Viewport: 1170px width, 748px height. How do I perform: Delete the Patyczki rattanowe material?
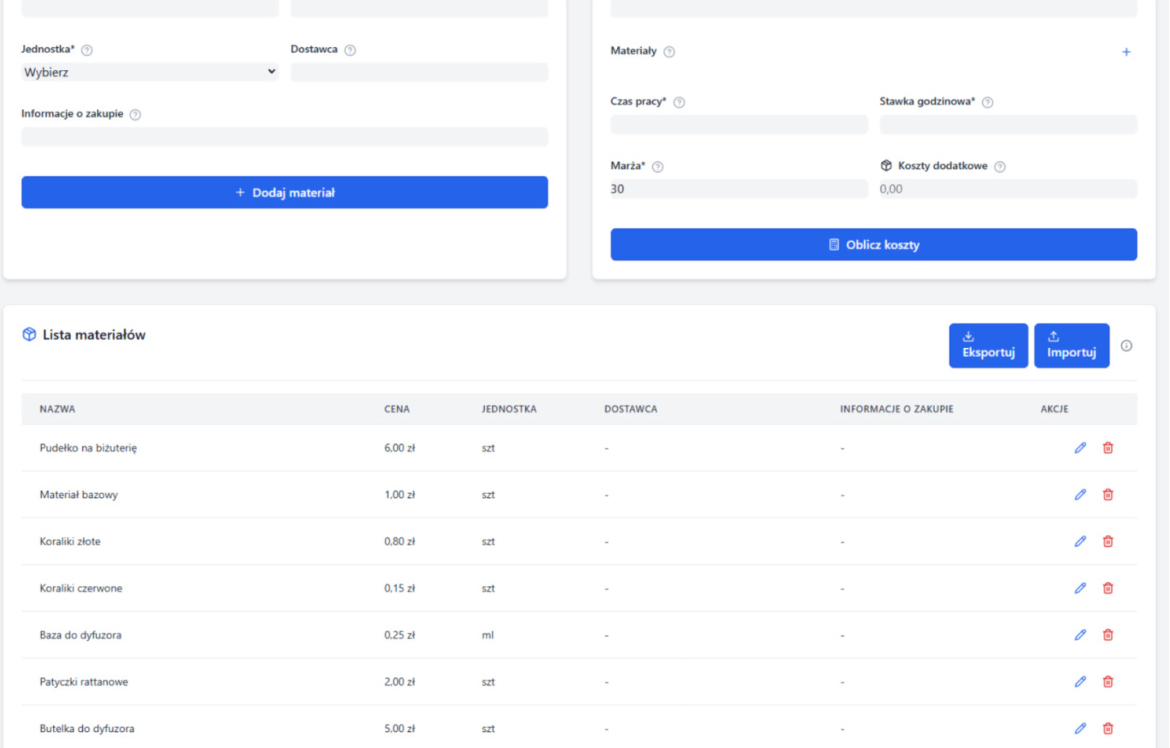[1108, 682]
